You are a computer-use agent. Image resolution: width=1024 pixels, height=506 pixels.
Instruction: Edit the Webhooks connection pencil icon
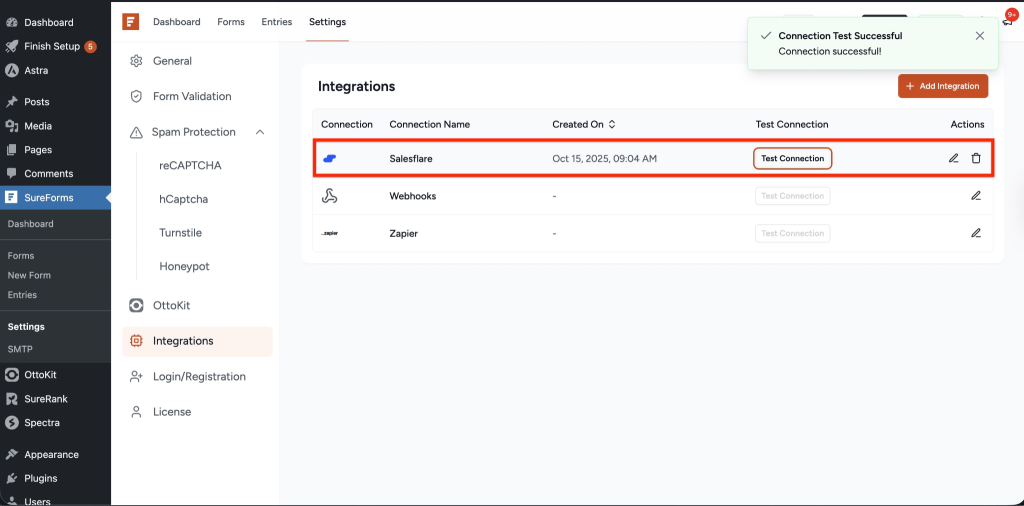tap(976, 196)
